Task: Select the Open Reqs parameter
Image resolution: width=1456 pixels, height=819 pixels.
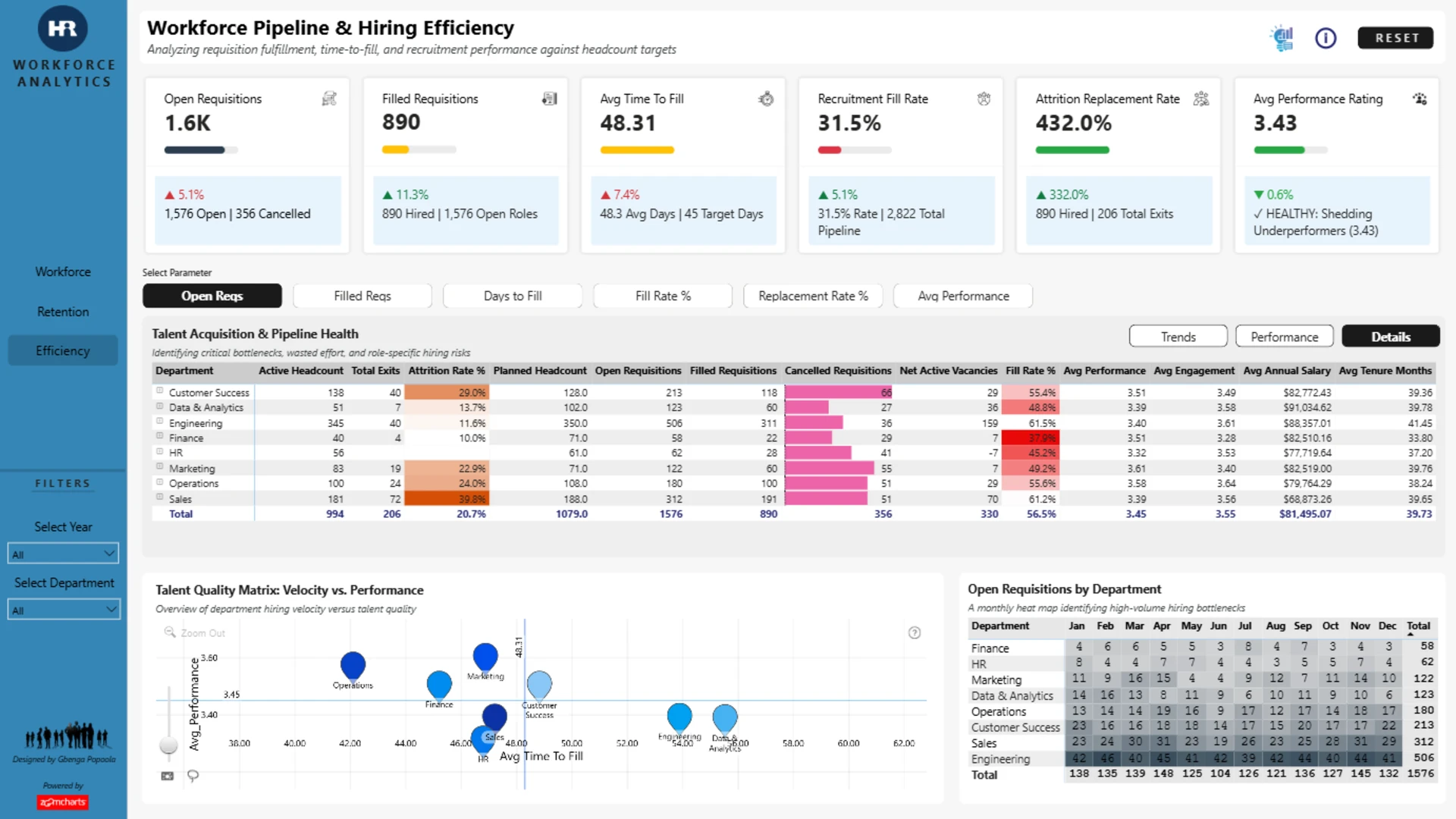Action: (212, 296)
